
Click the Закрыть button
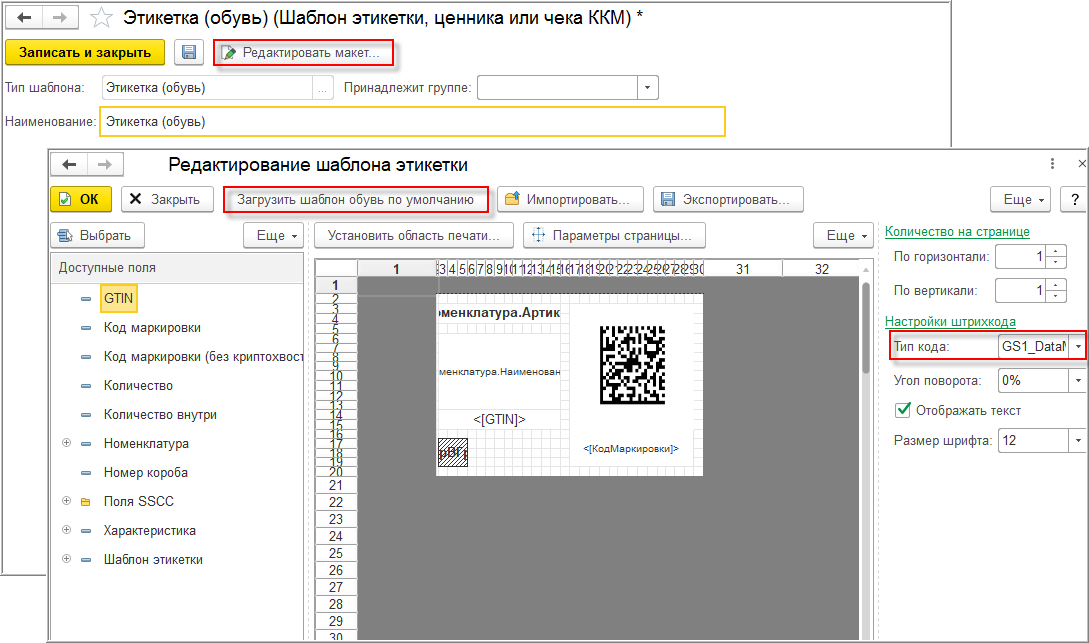[167, 200]
